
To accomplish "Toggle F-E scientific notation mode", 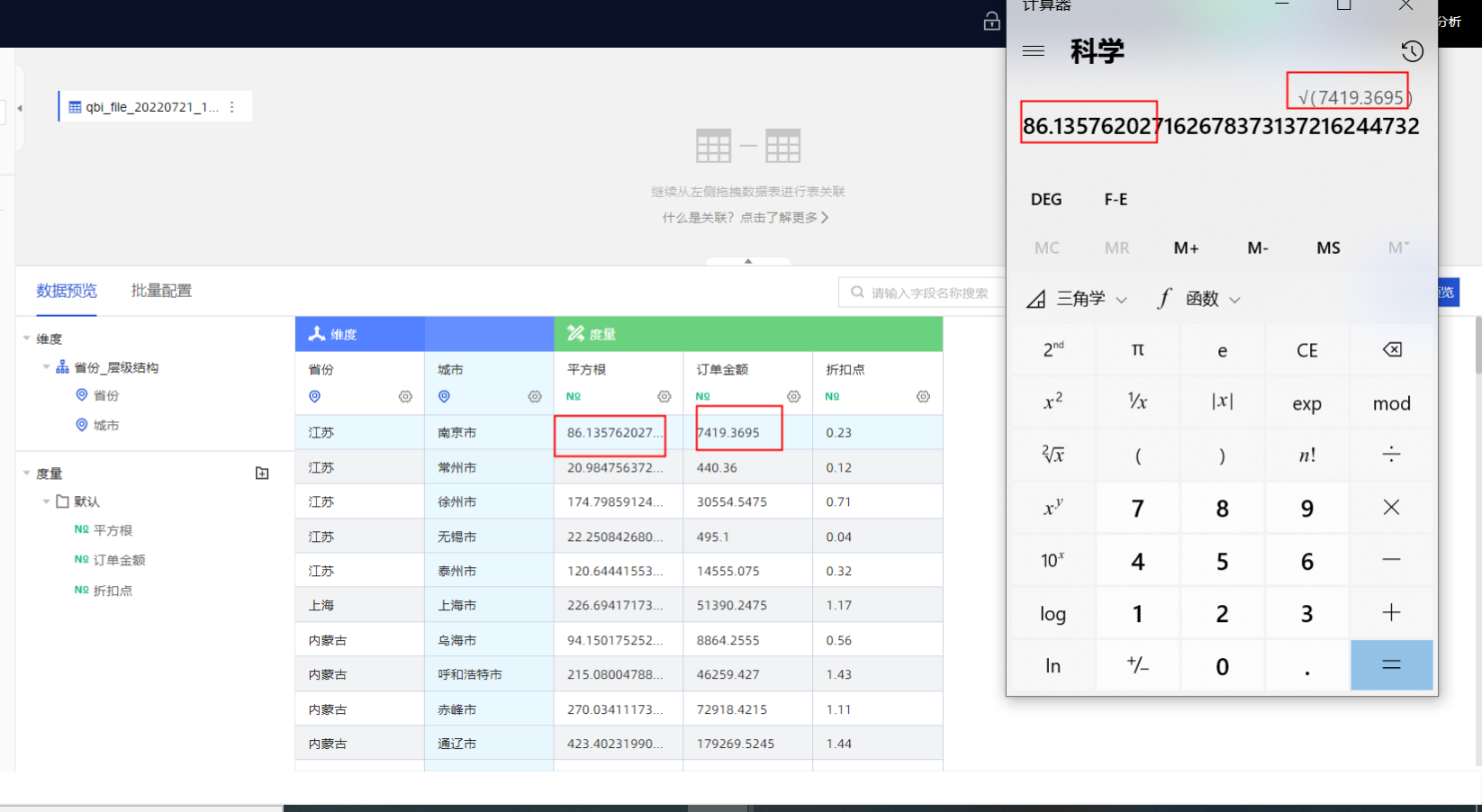I will point(1116,200).
